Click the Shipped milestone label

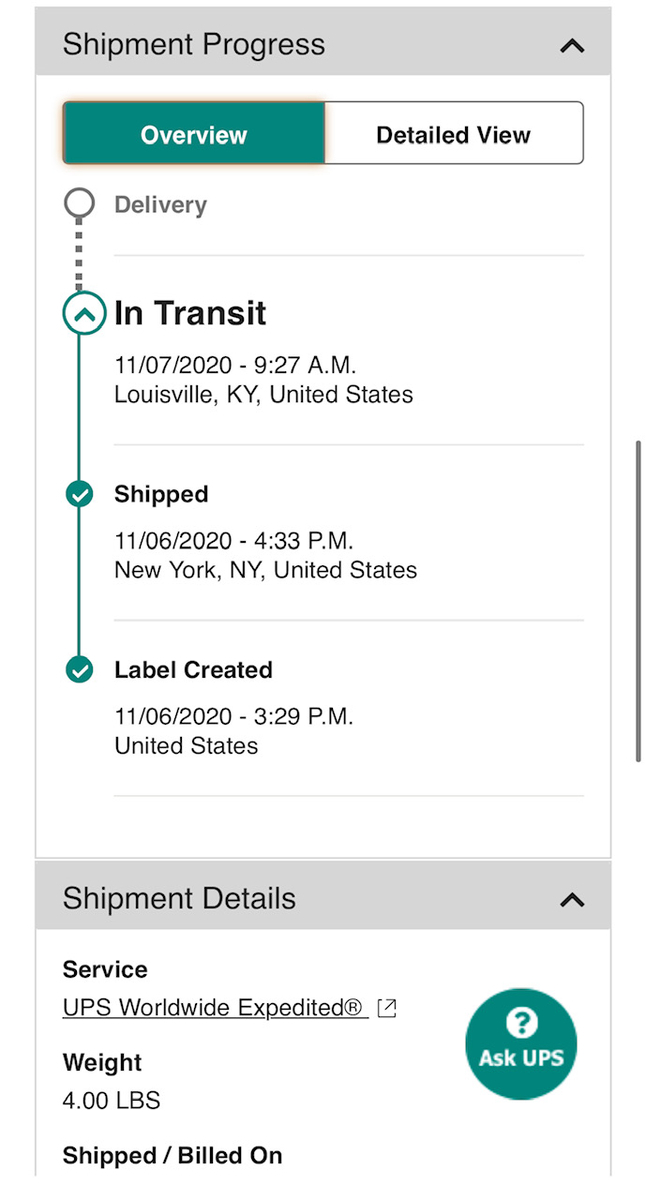point(161,494)
